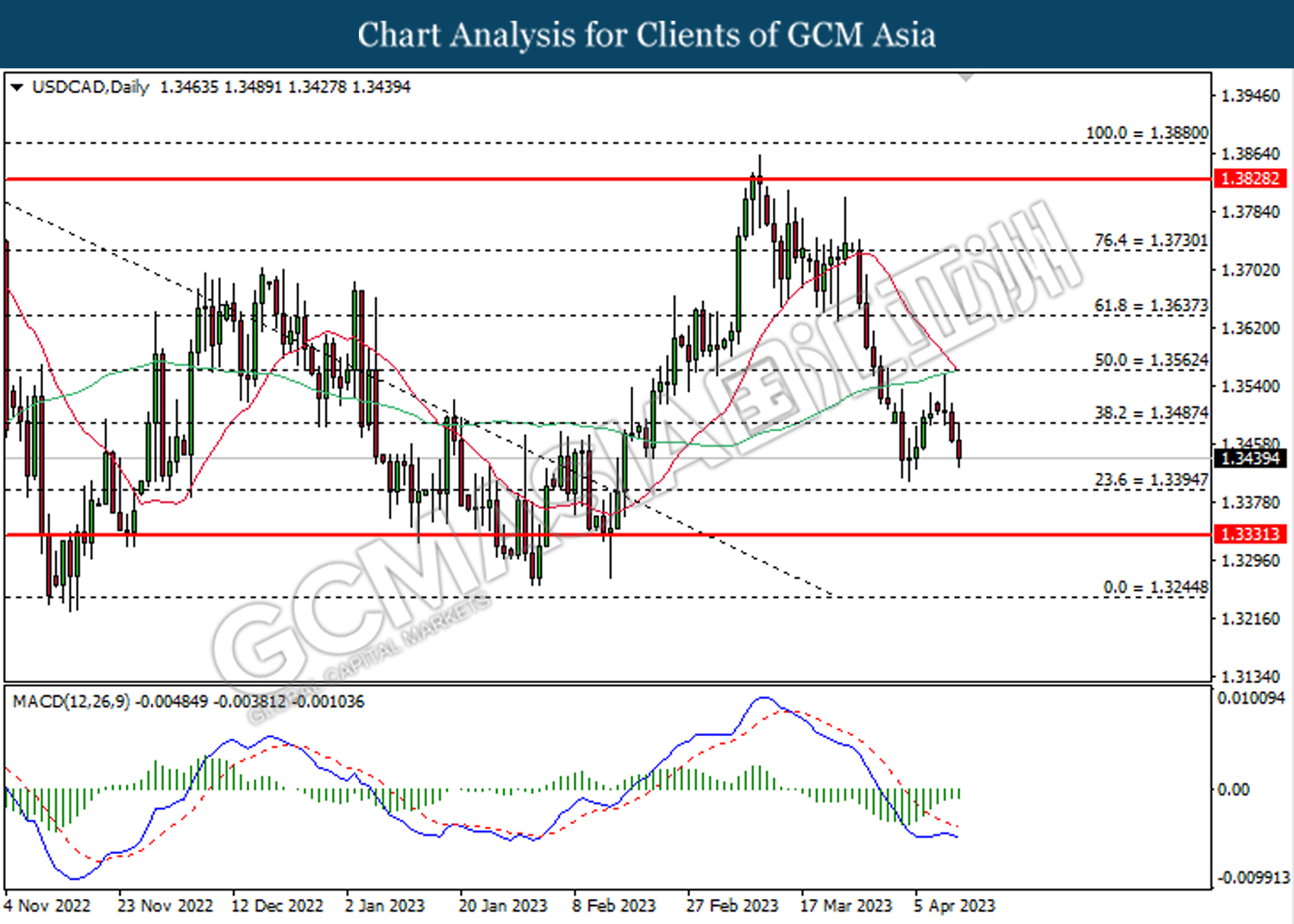Click the MACD values -0.004849 -0.003812 -0.001036
1294x924 pixels.
coord(250,701)
